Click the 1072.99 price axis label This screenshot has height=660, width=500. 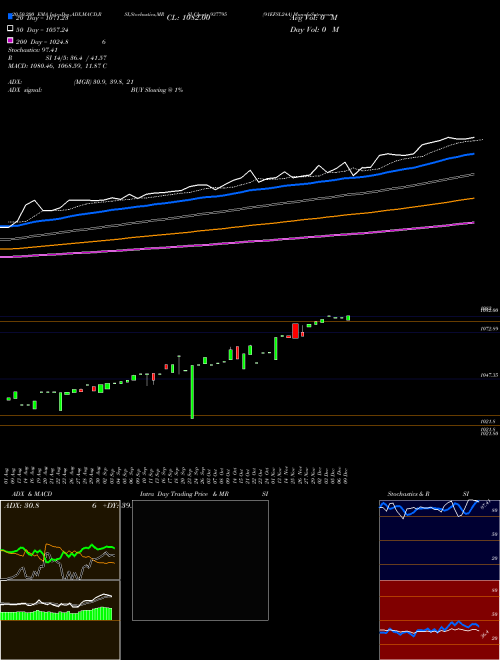pos(489,328)
